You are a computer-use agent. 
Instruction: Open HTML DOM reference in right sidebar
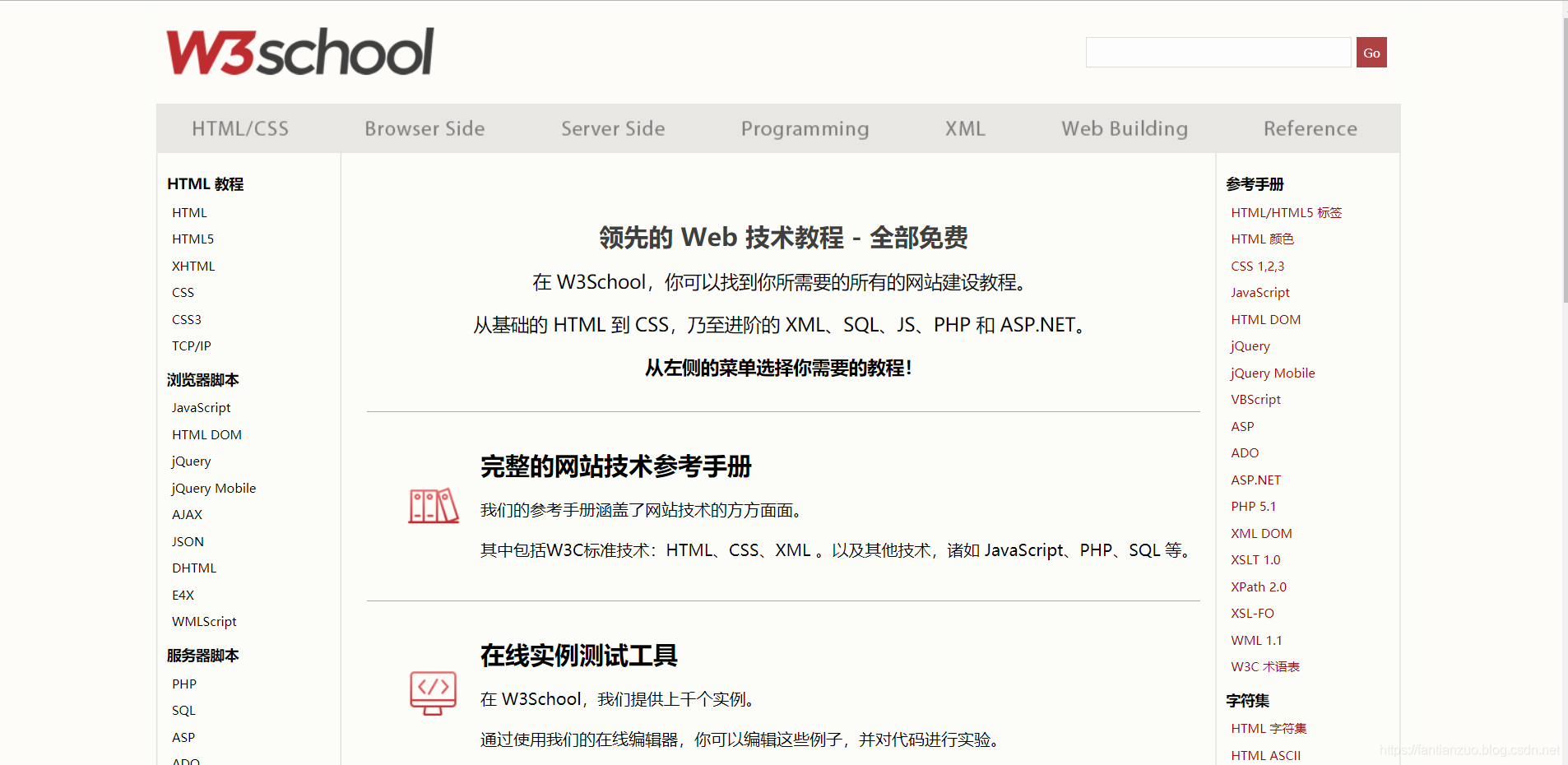tap(1265, 320)
